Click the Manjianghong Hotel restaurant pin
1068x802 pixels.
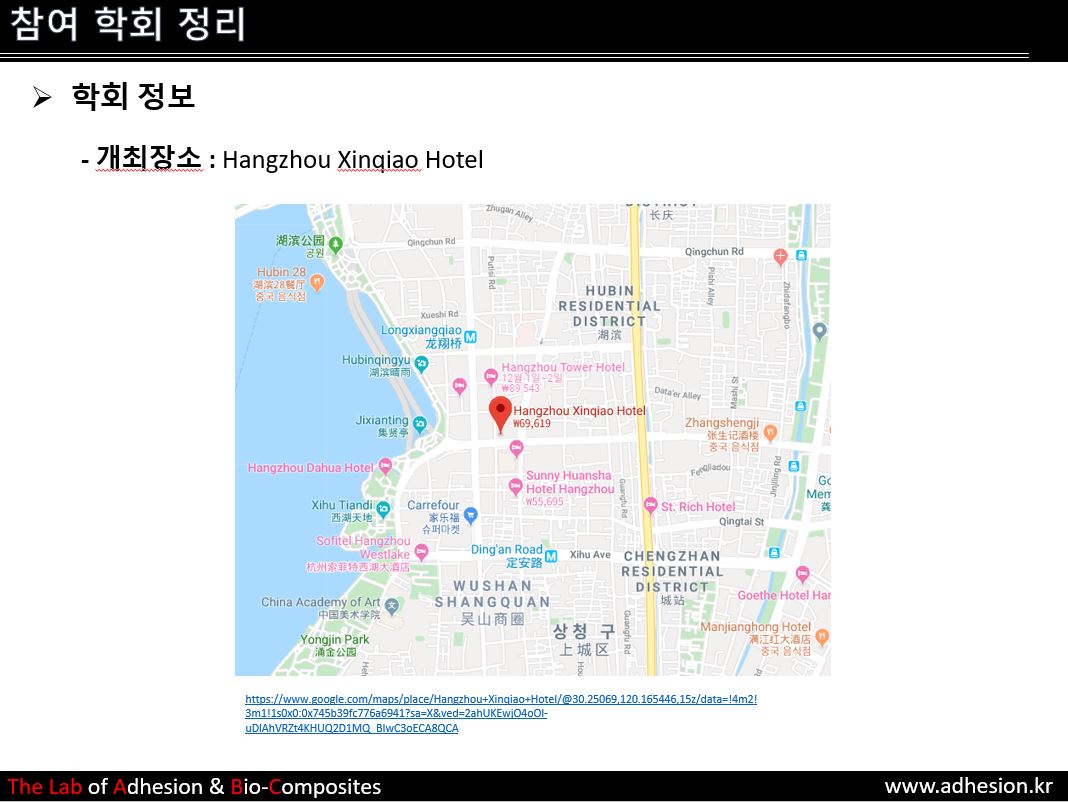pos(821,637)
